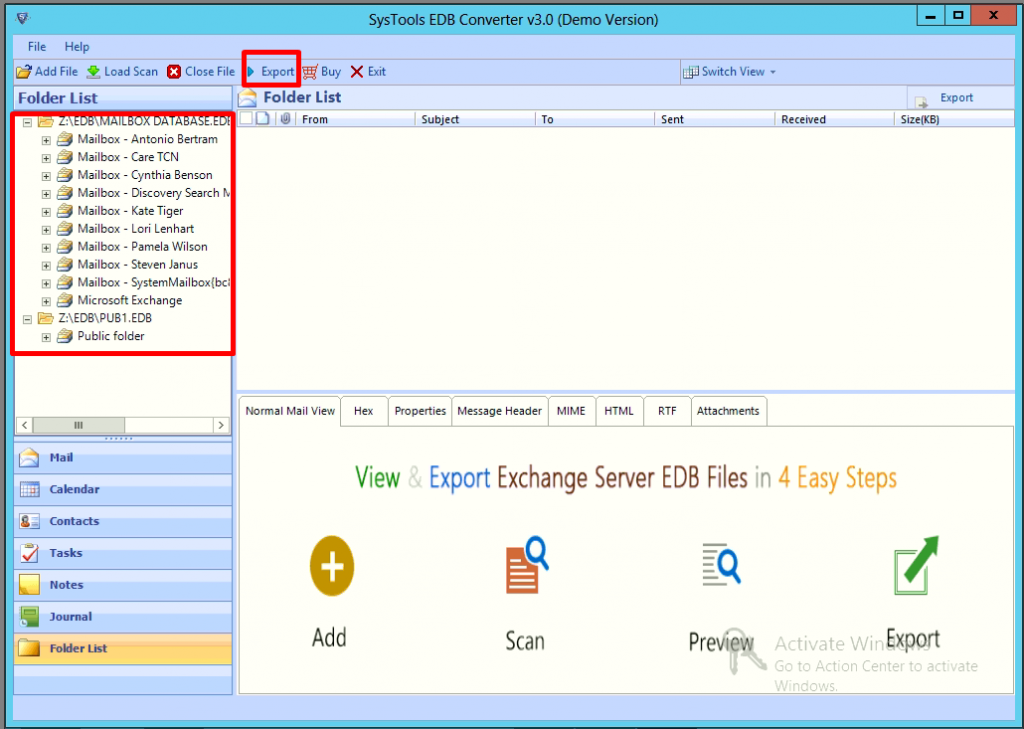The height and width of the screenshot is (729, 1024).
Task: Click the Scan document magnifier icon
Action: tap(526, 565)
